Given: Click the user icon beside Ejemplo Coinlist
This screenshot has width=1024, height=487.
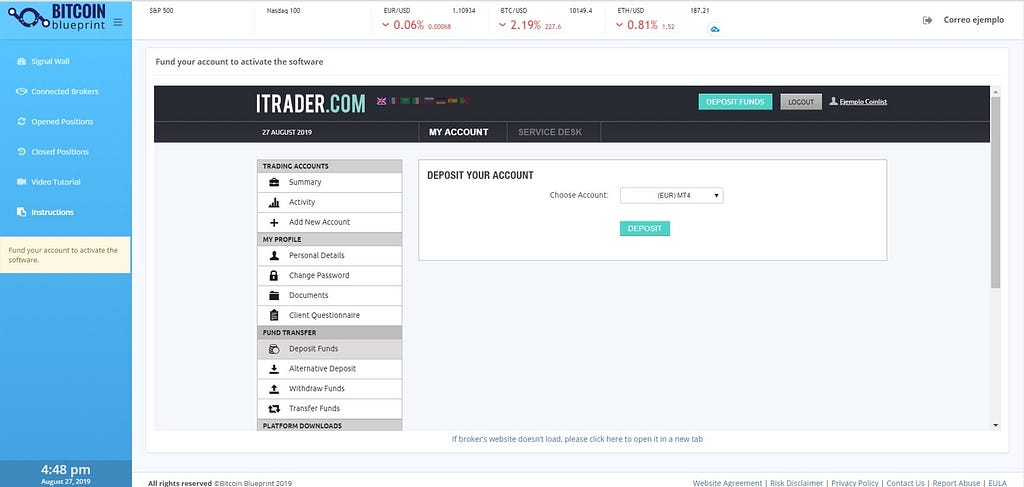Looking at the screenshot, I should 833,101.
